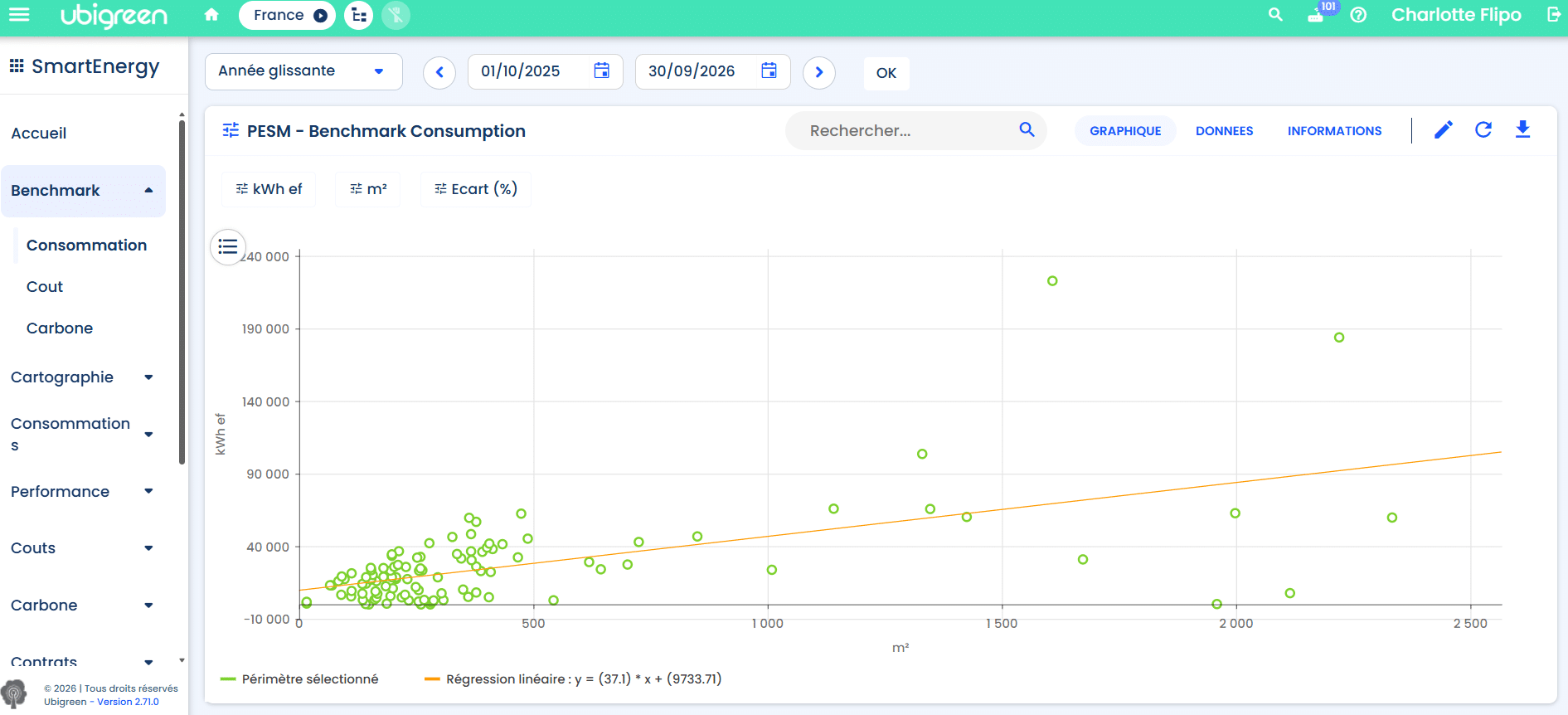Open the top bar search icon
Screen dimensions: 1568x715
[x=1275, y=15]
